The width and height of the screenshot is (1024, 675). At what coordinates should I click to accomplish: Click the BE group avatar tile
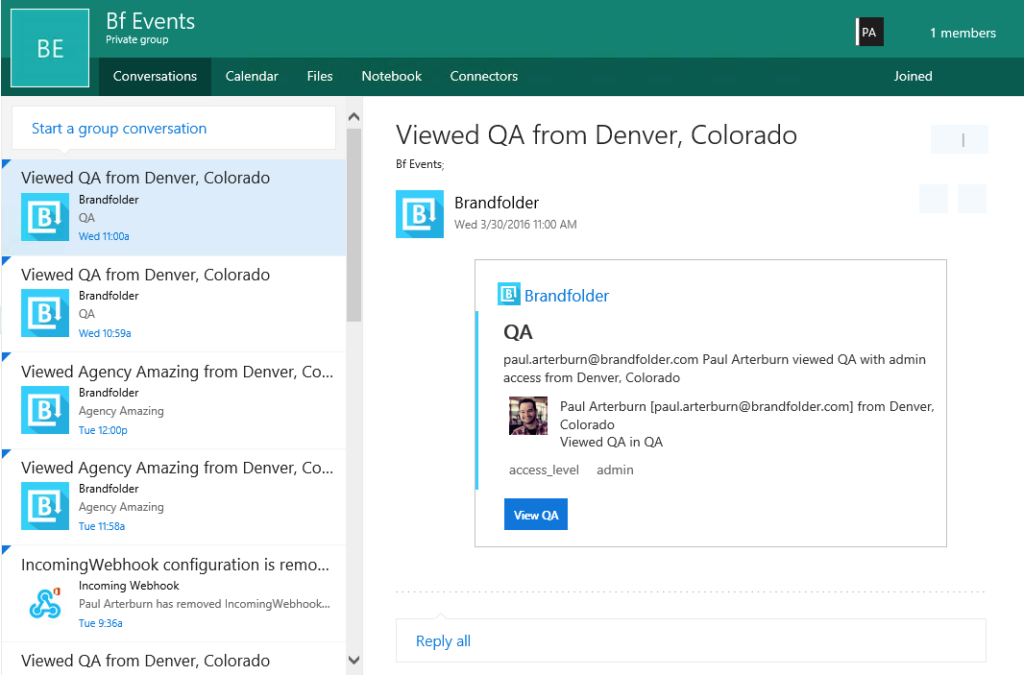50,48
